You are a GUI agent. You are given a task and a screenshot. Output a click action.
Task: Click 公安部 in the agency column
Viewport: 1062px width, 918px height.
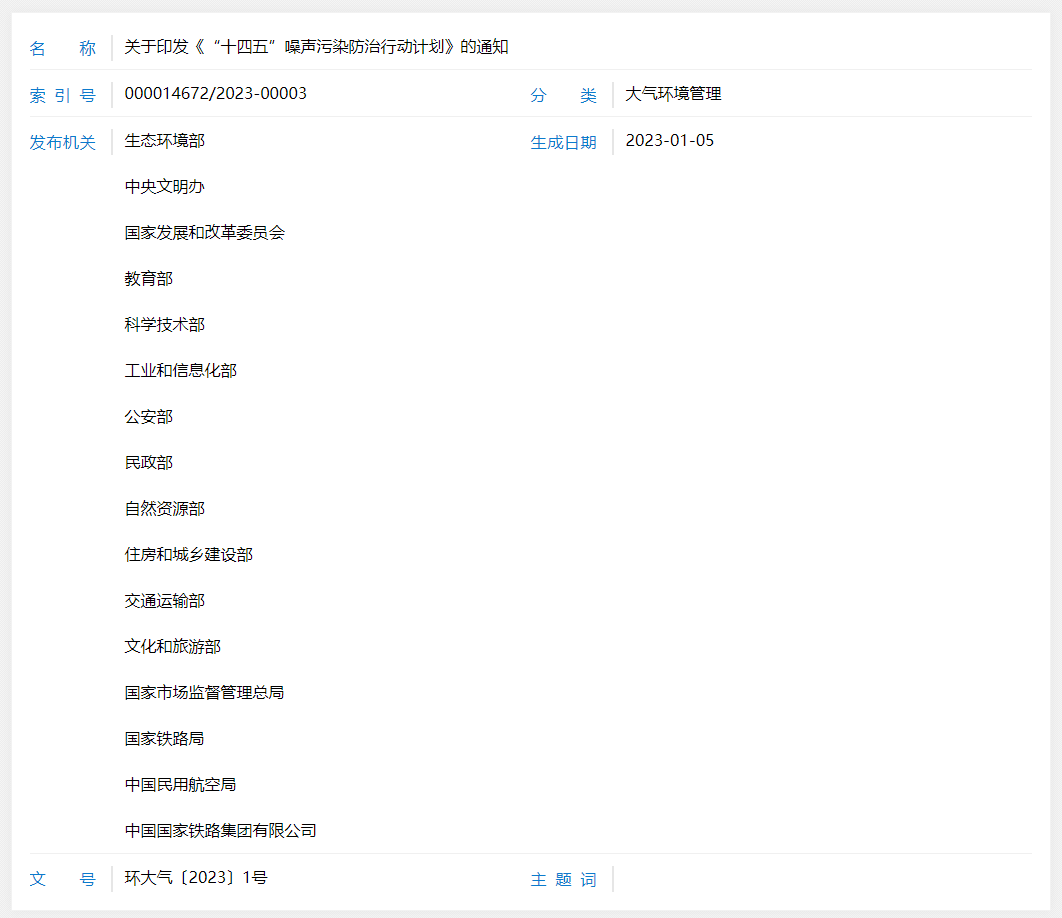[x=148, y=416]
